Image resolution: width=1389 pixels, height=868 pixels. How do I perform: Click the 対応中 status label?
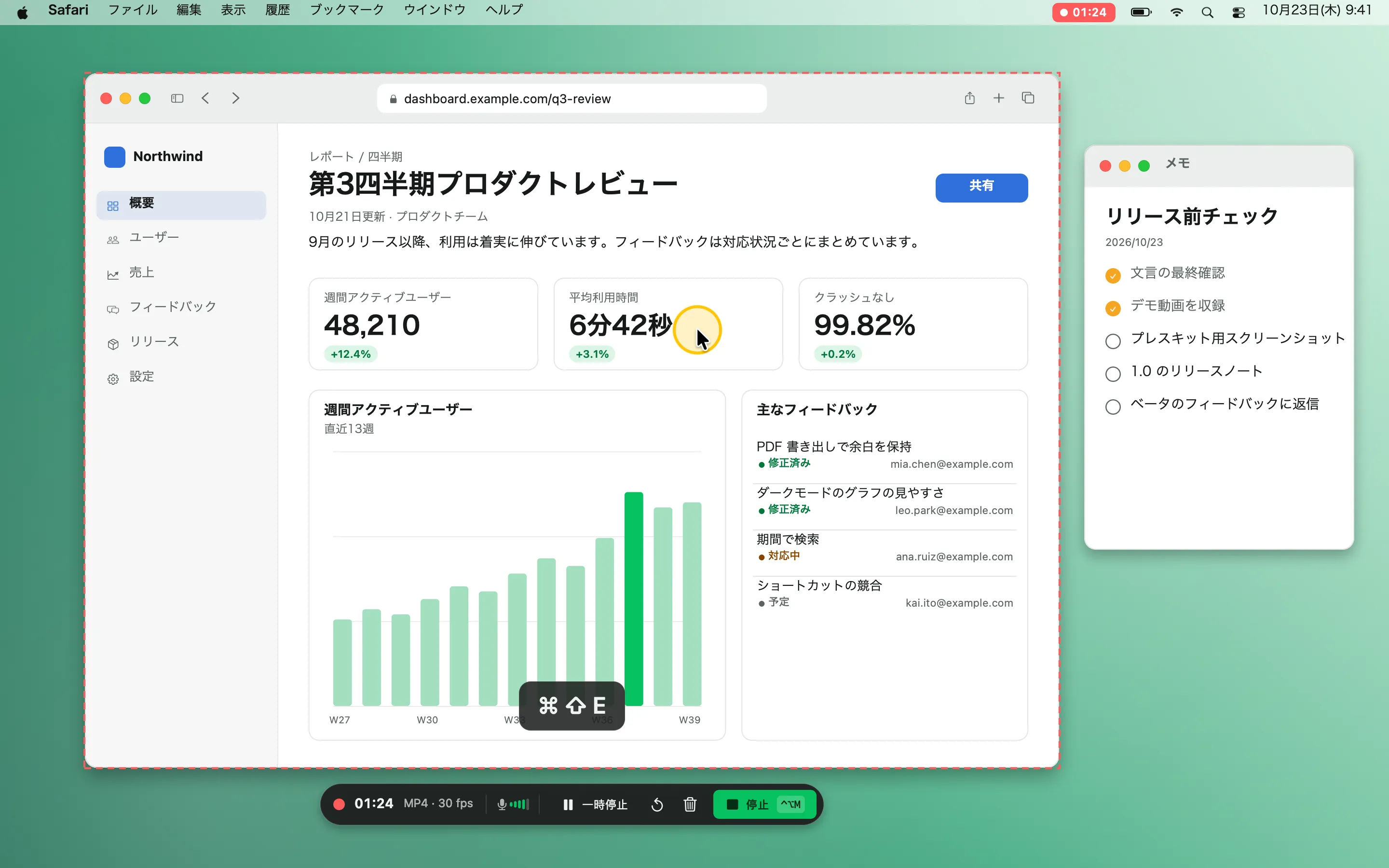pyautogui.click(x=783, y=555)
